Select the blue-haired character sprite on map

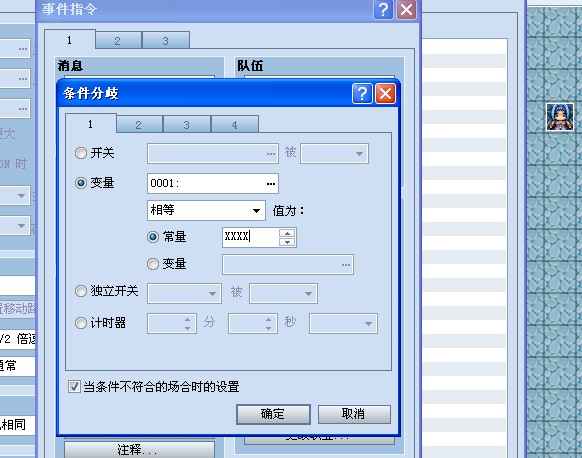[560, 117]
